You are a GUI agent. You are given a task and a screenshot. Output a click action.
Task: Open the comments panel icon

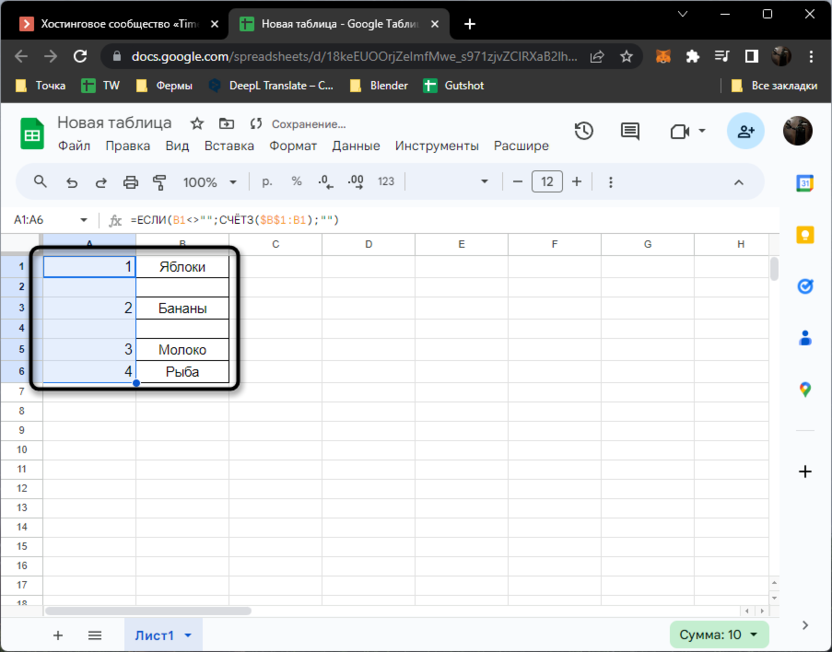(630, 131)
